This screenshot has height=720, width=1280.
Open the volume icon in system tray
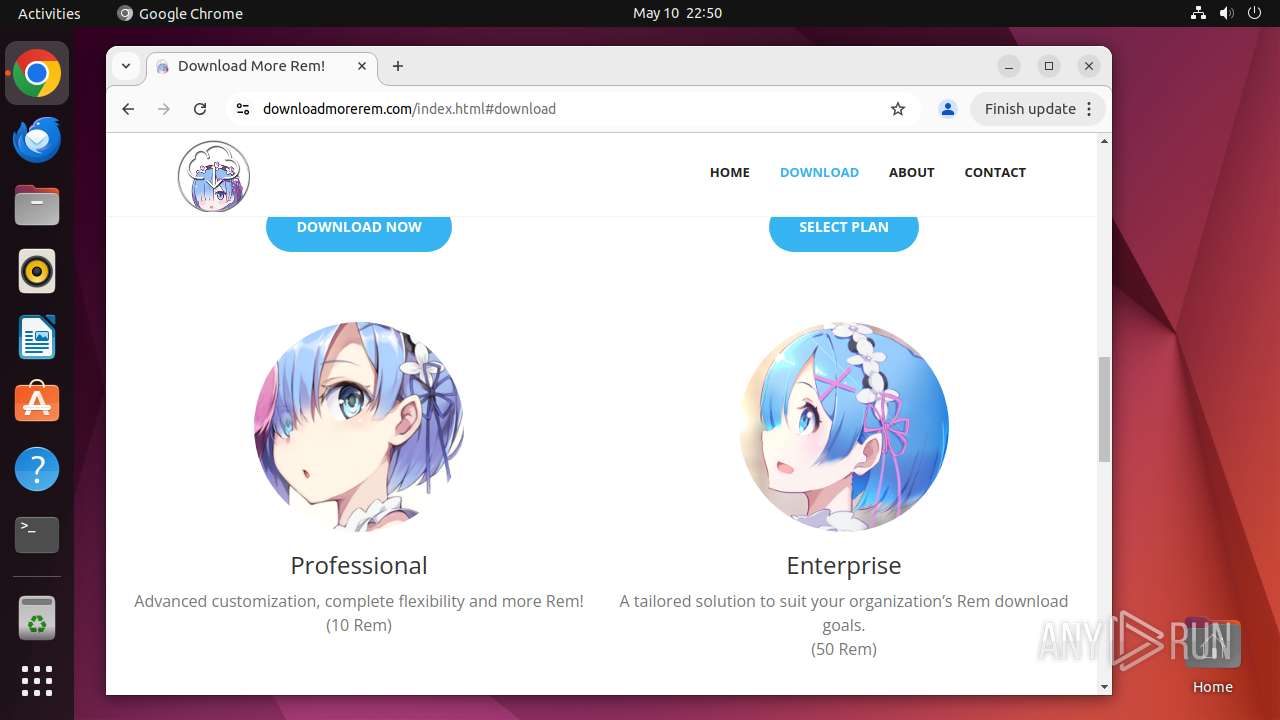[1226, 13]
